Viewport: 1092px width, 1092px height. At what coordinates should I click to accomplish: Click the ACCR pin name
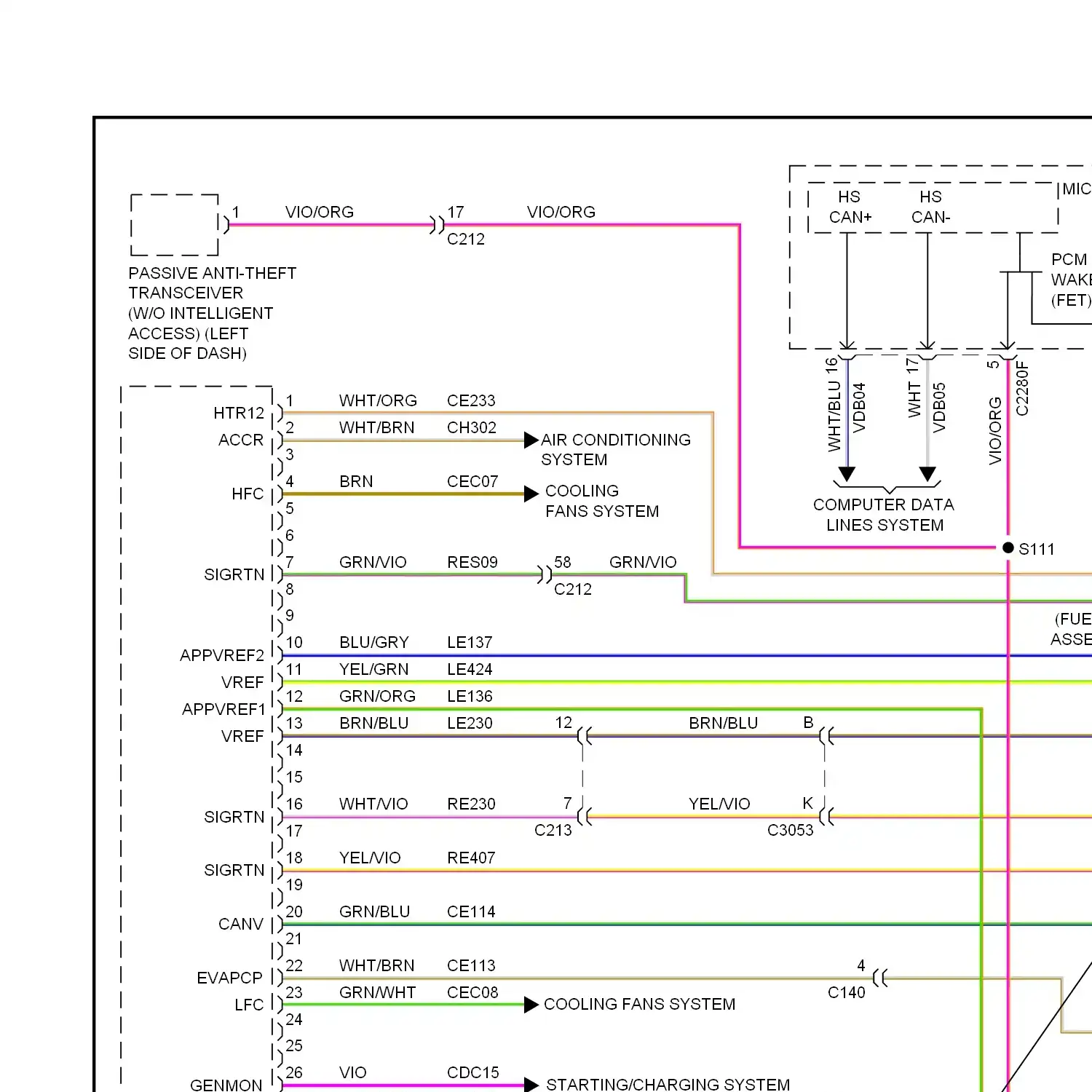241,440
